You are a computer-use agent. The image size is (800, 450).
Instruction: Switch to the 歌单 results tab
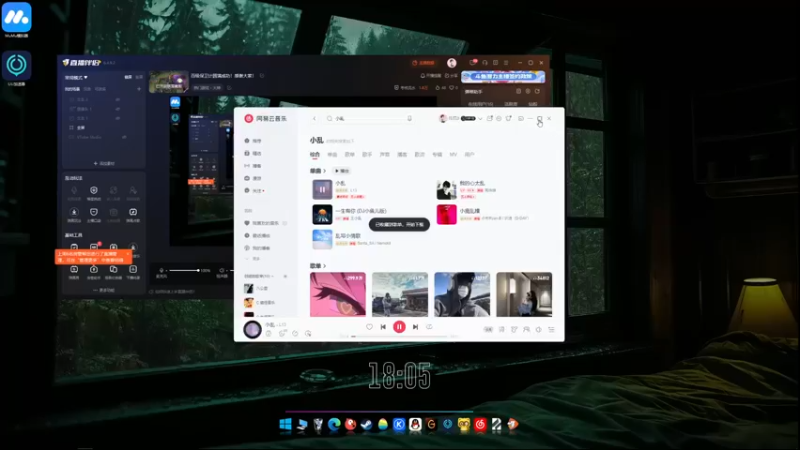pyautogui.click(x=349, y=155)
